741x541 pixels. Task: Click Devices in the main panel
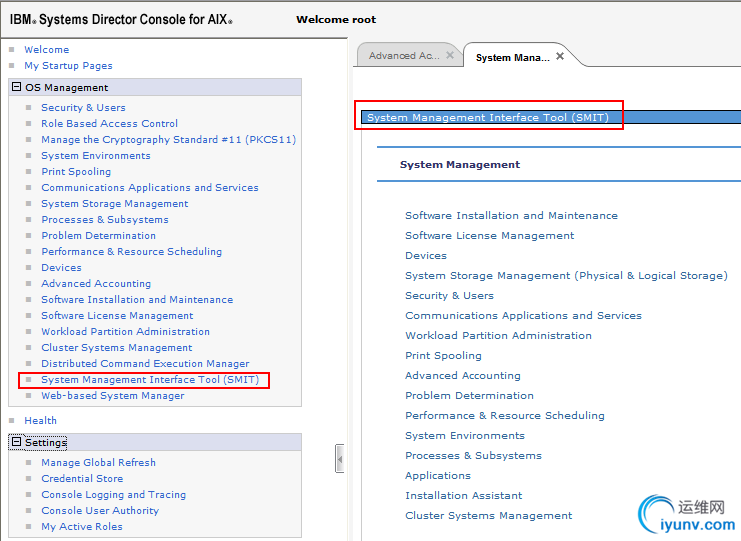pos(426,256)
